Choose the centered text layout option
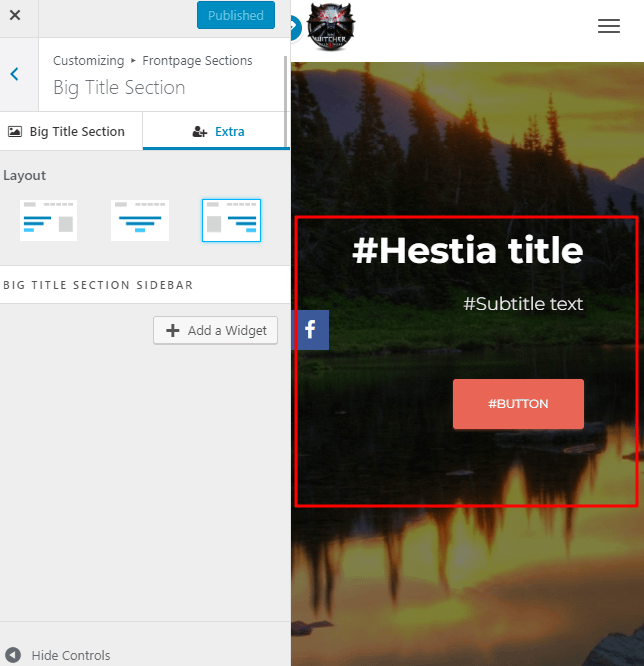Screen dimensions: 644x666 (139, 220)
